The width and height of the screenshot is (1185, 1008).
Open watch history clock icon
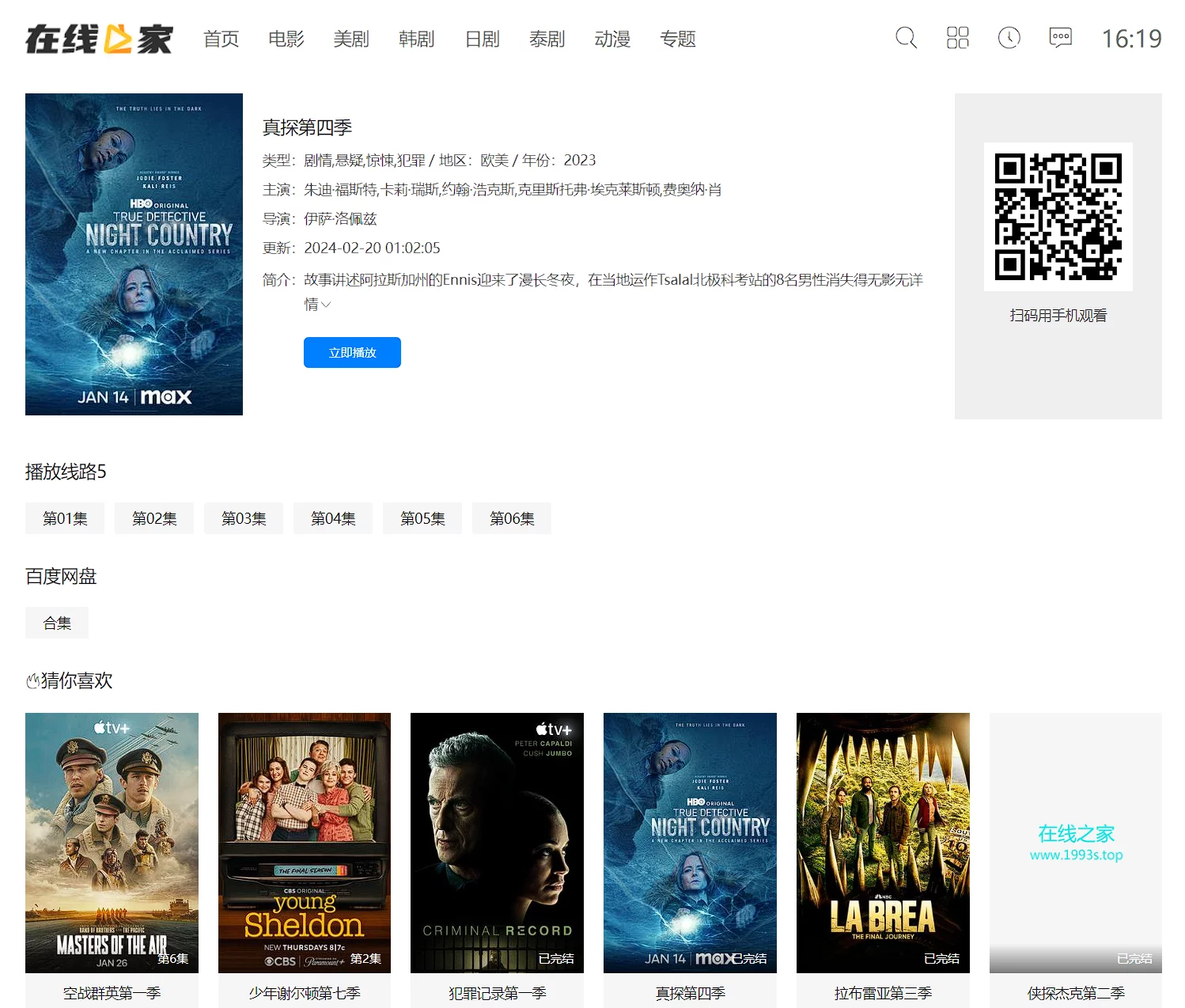click(1009, 38)
